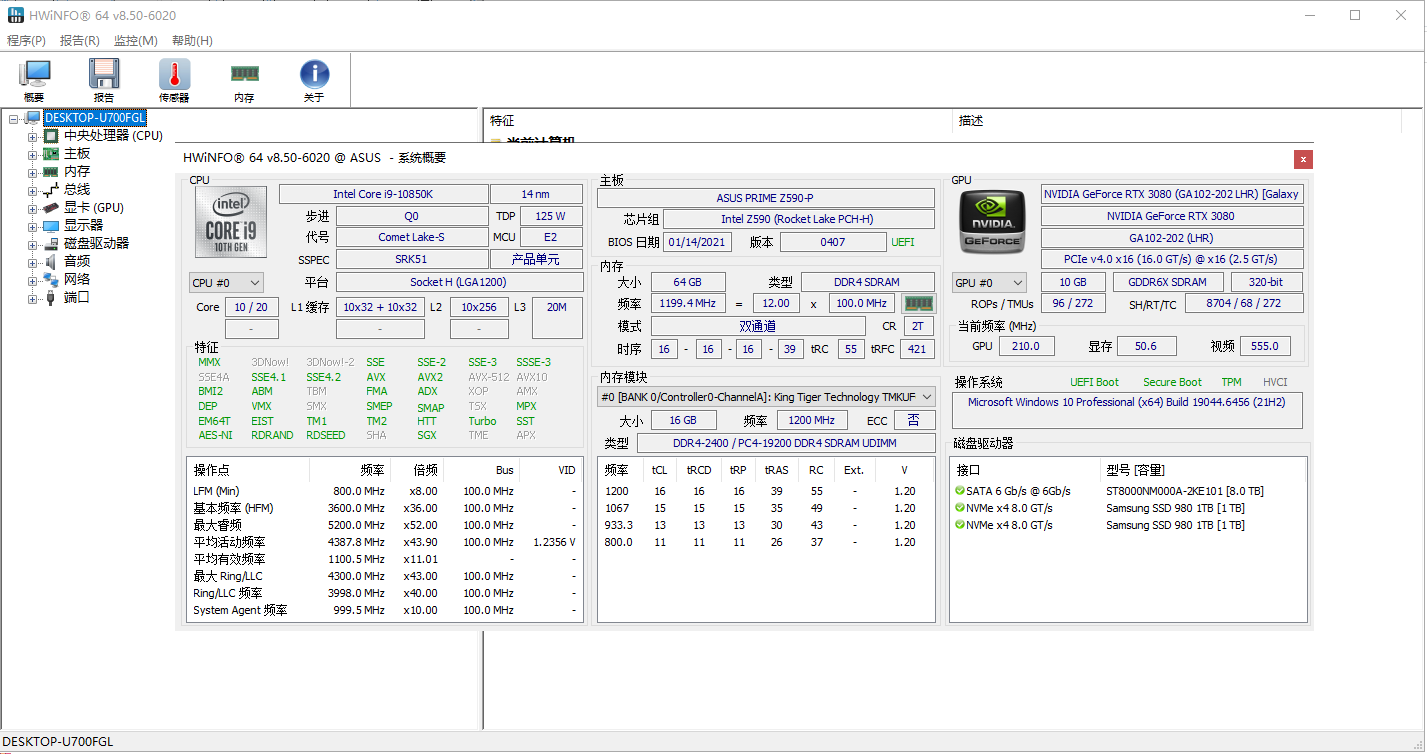Viewport: 1427px width, 754px height.
Task: Open the 报告(R) menu
Action: click(x=80, y=41)
